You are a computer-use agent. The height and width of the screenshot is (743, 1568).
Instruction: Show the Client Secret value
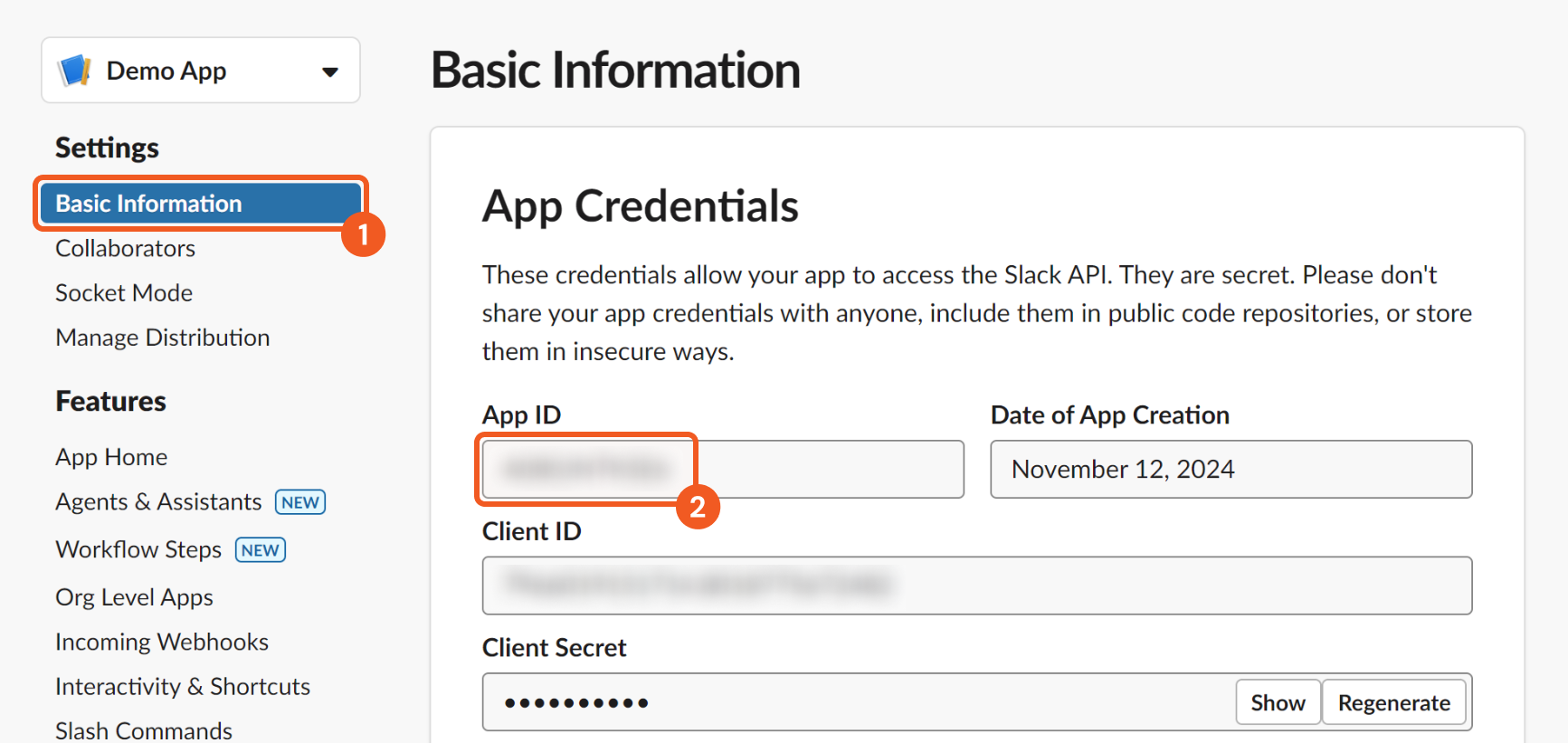tap(1278, 703)
